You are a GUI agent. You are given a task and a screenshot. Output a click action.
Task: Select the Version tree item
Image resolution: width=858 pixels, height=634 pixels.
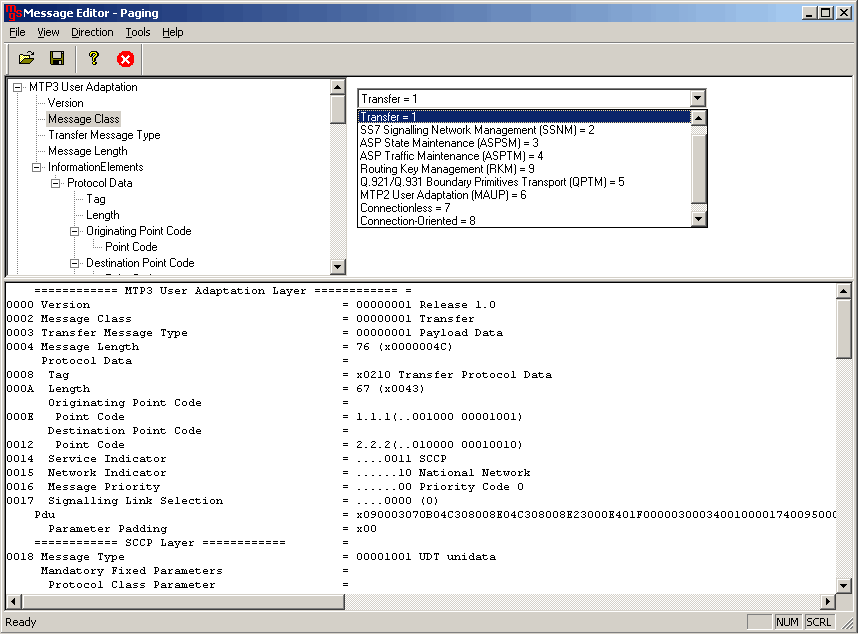point(66,102)
